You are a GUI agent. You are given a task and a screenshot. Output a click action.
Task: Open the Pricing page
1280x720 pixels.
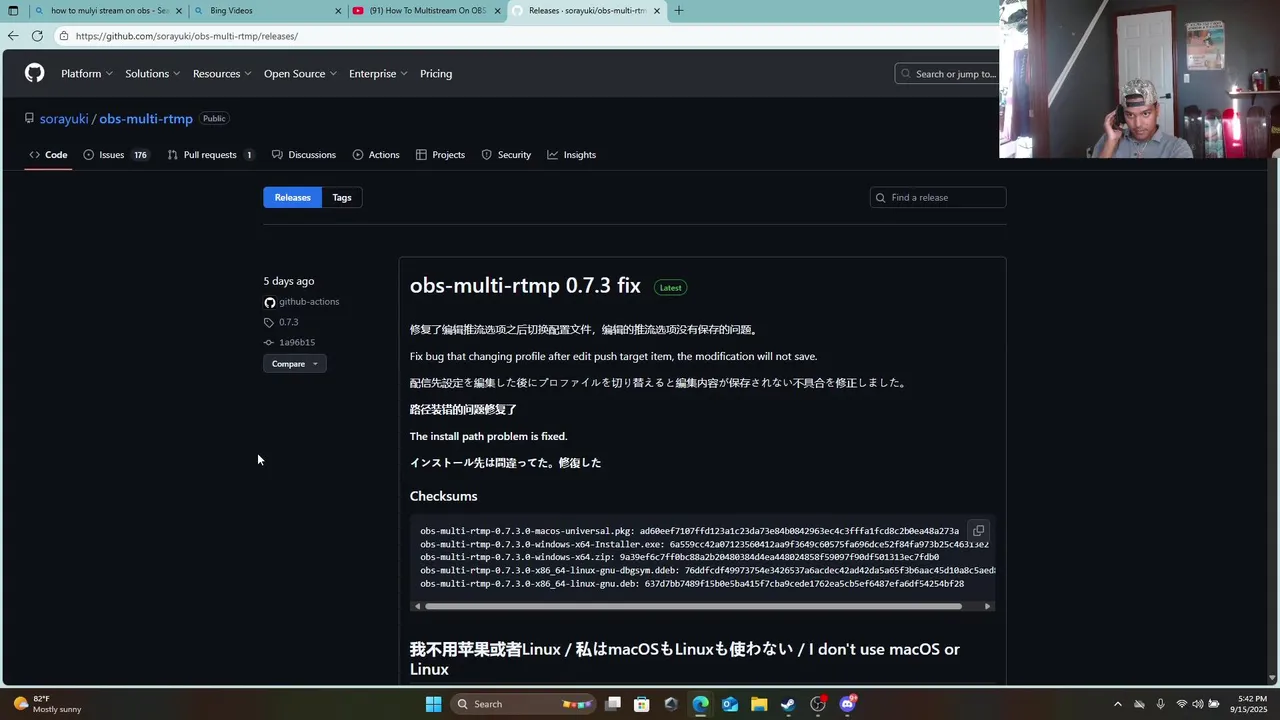(436, 74)
